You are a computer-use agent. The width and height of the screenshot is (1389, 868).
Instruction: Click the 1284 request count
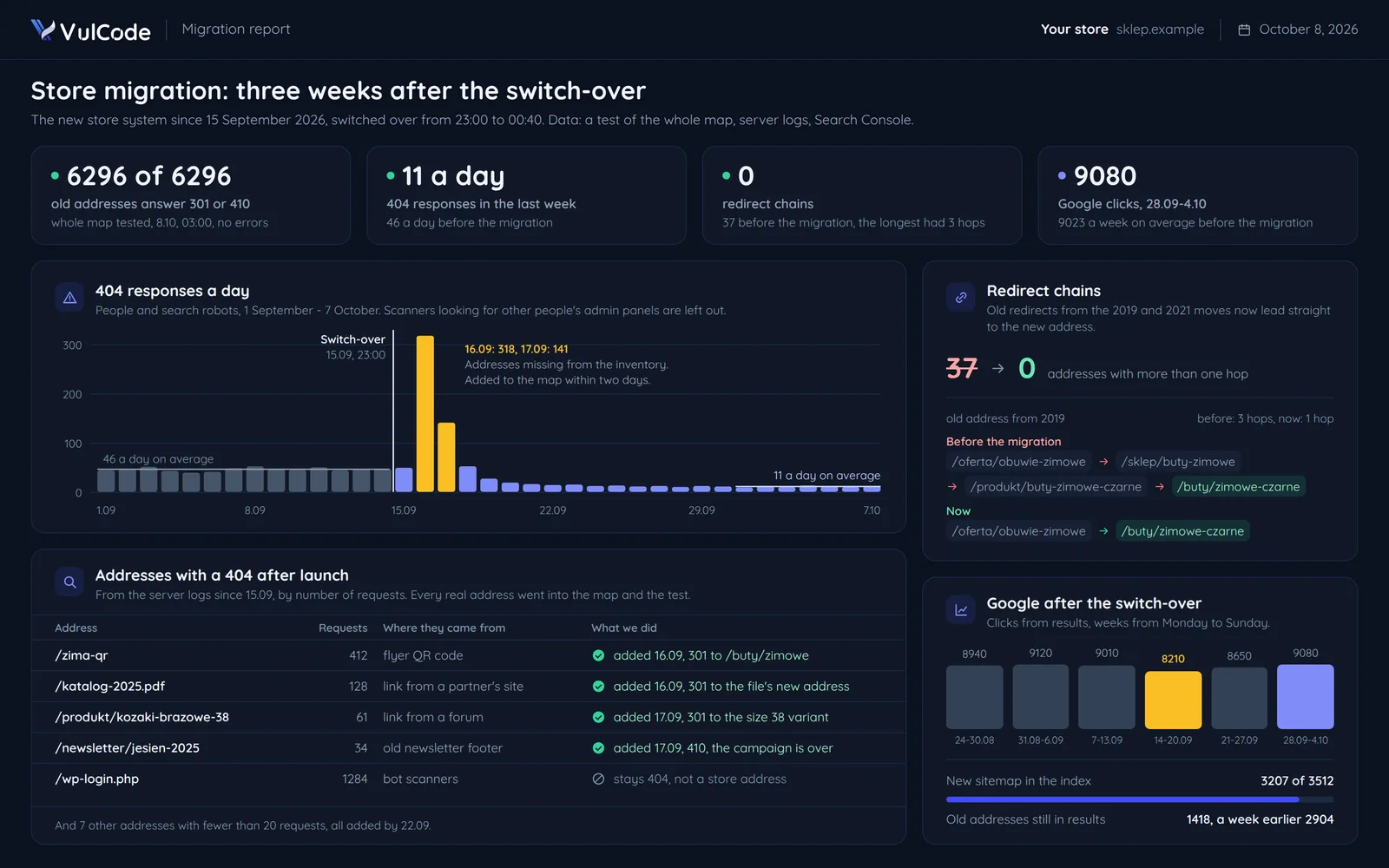point(355,779)
